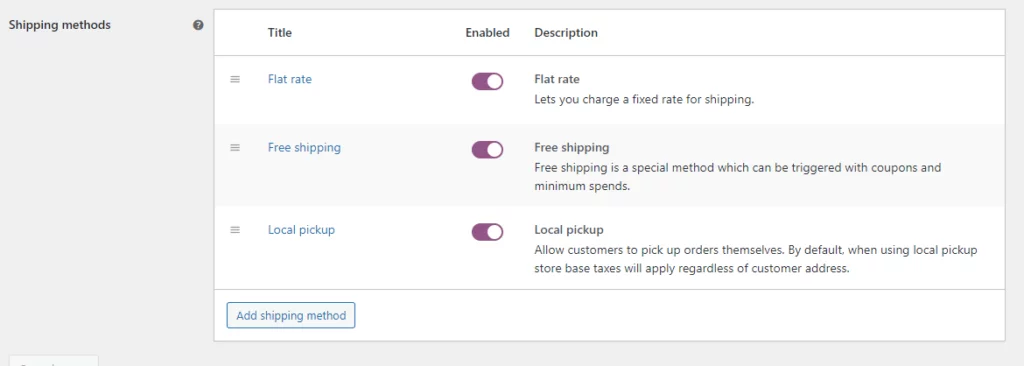Click the Shipping methods section label
The image size is (1024, 366).
59,25
